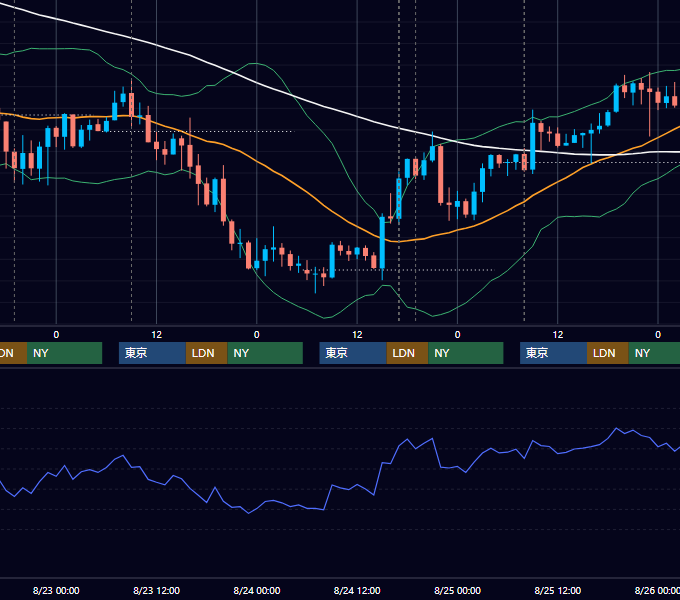Select the NY session block spanning 8/23 00:00
Viewport: 680px width, 600px height.
[64, 353]
